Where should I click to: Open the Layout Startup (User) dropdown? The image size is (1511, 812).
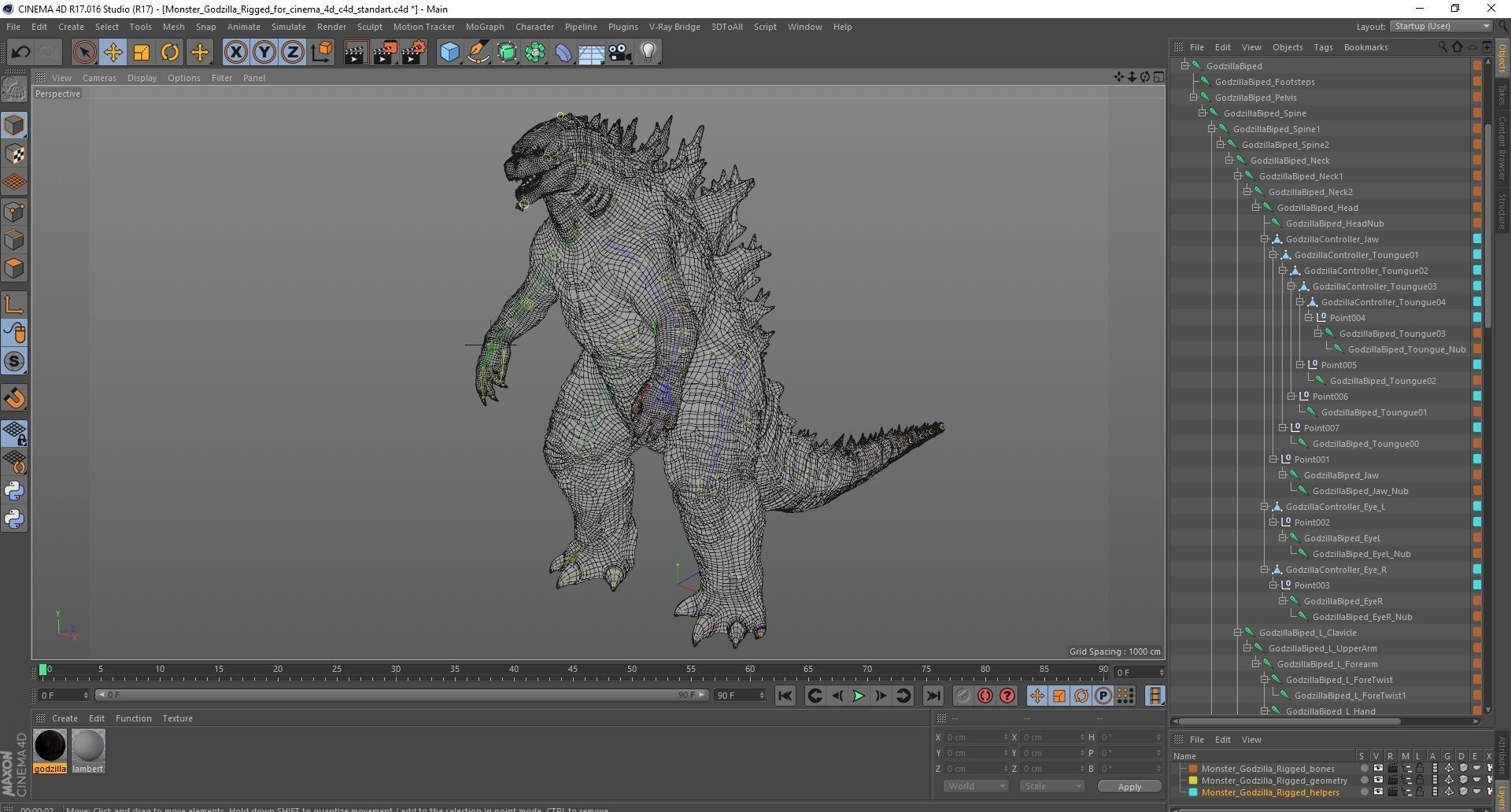coord(1440,26)
